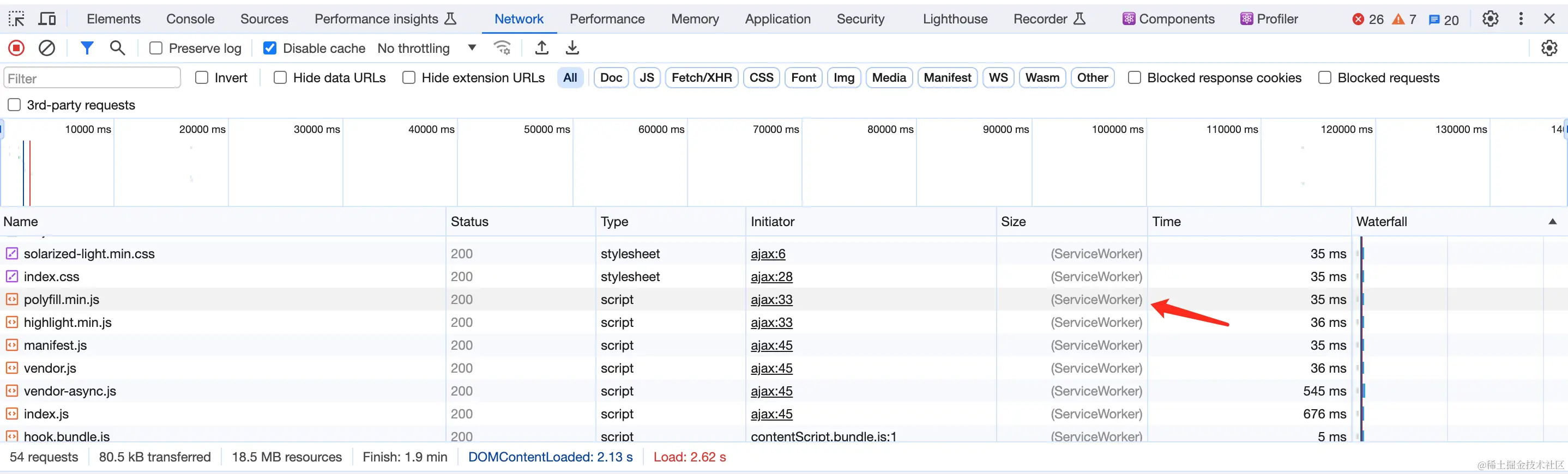Open the No throttling dropdown
1568x474 pixels.
(427, 48)
